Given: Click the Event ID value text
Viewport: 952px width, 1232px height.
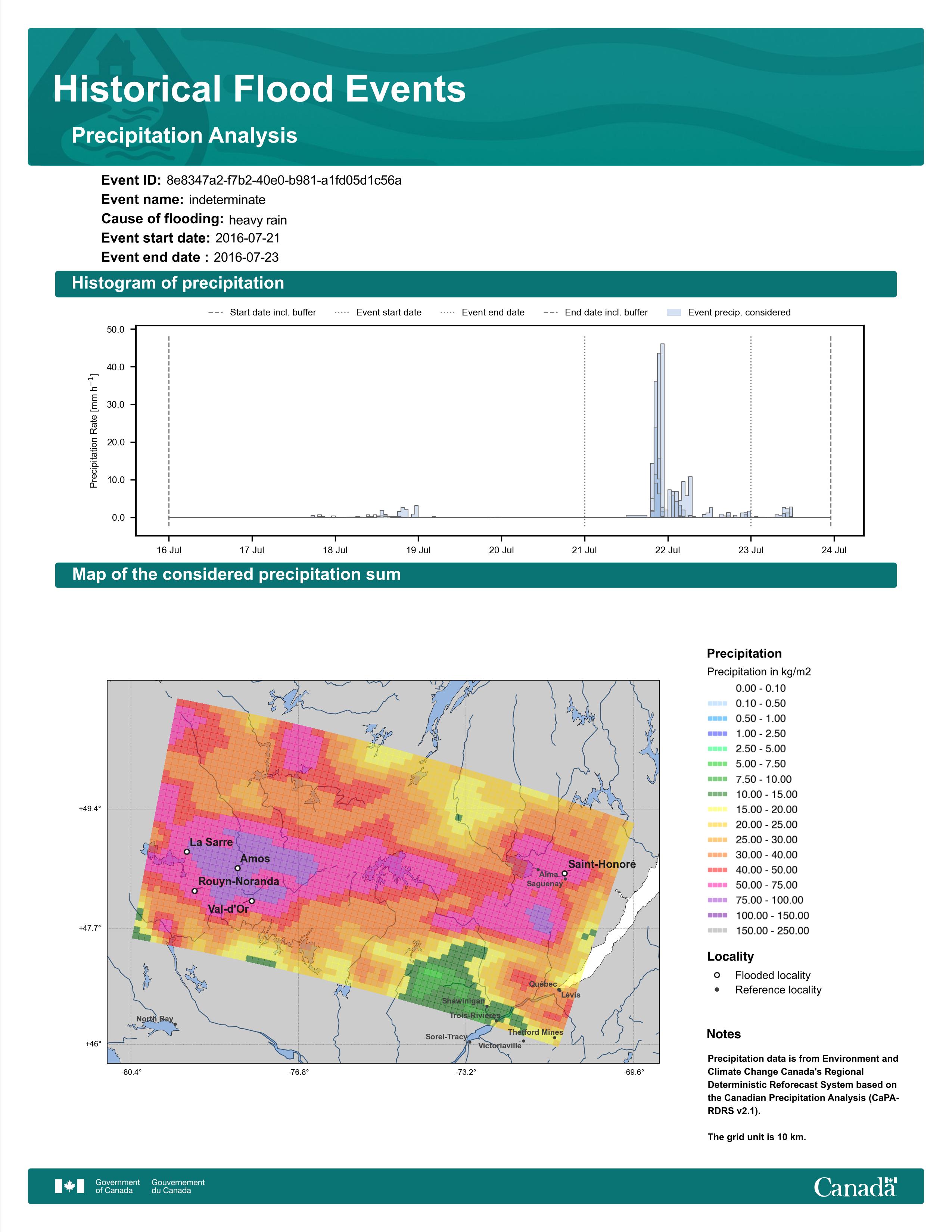Looking at the screenshot, I should [284, 181].
